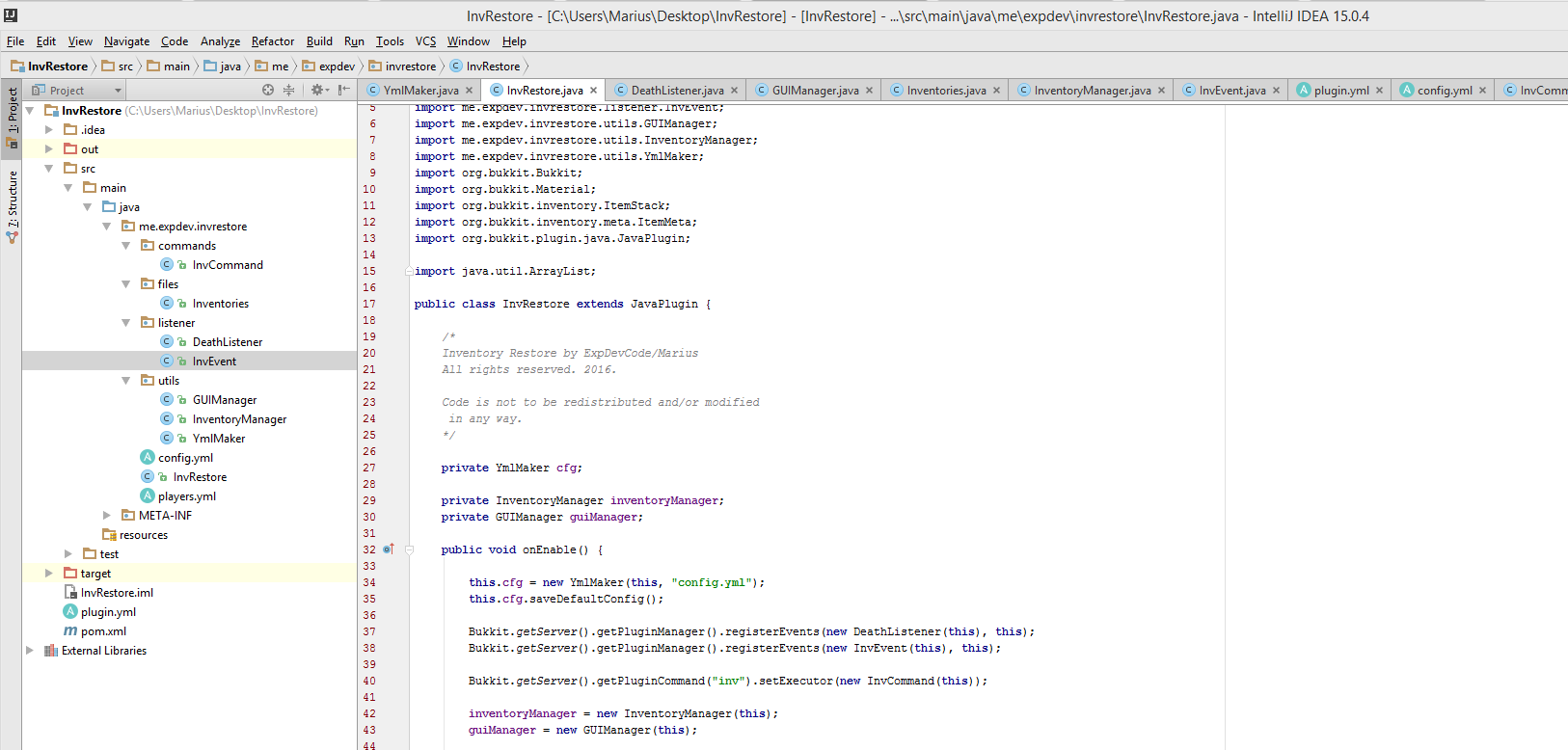Screen dimensions: 1568x750
Task: Expand the META-INF folder
Action: [107, 515]
